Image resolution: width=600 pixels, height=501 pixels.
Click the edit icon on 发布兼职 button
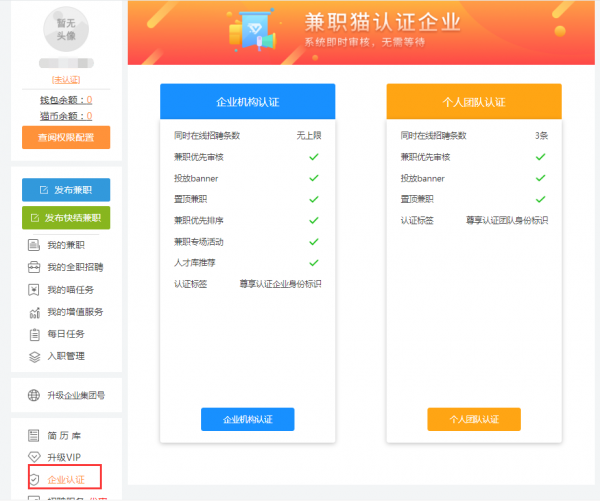pos(44,190)
